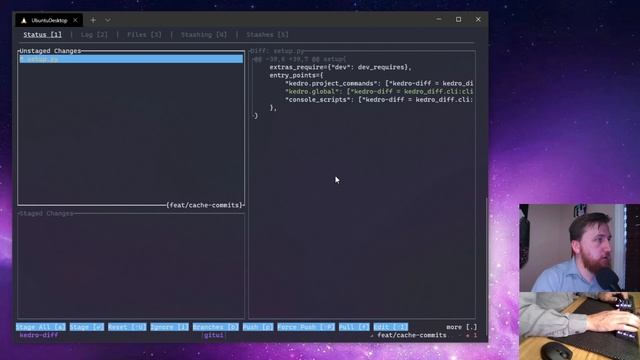Click the entry_points={ line in diff

(296, 76)
